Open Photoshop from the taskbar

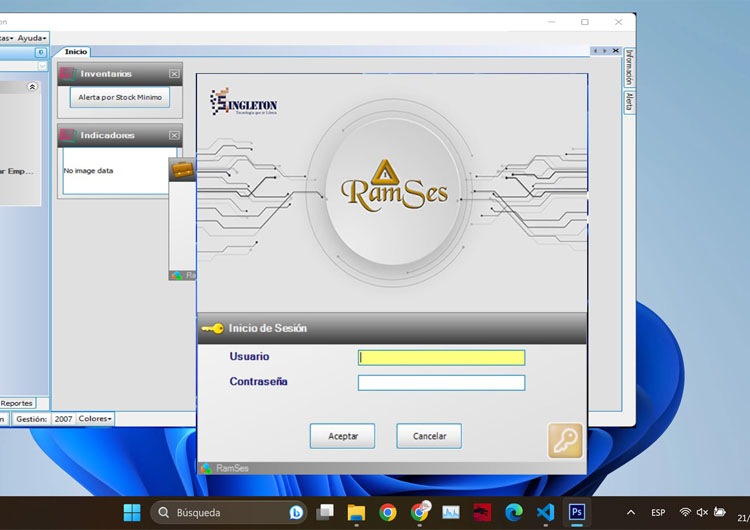point(577,512)
